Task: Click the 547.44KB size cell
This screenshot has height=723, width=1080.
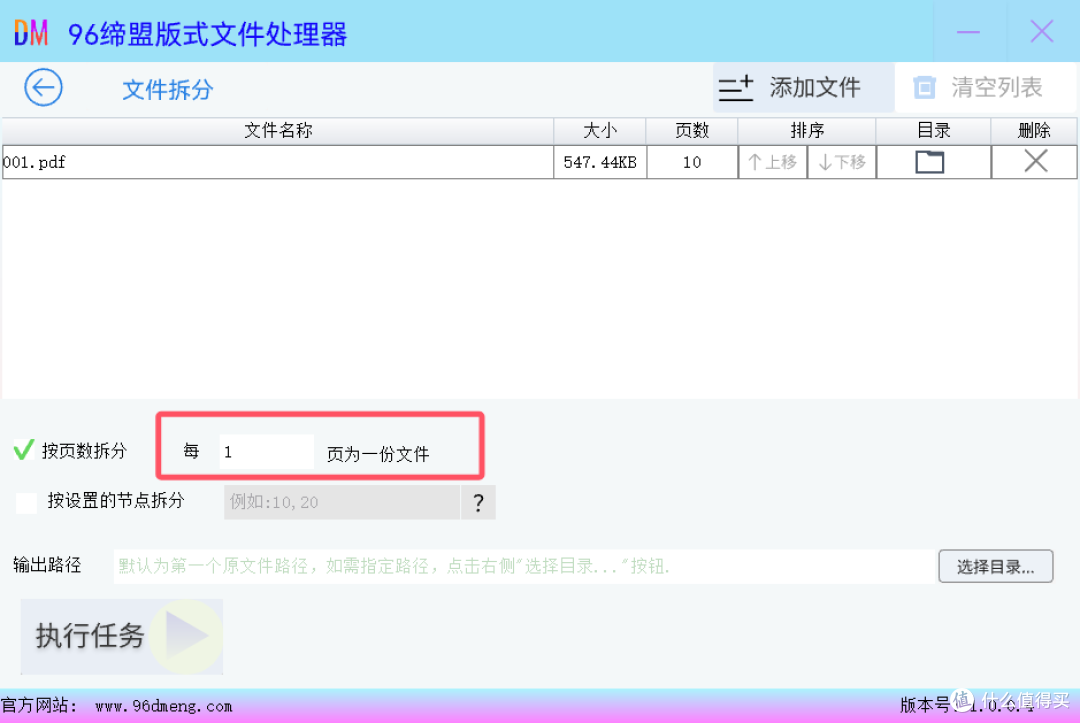Action: pyautogui.click(x=600, y=163)
